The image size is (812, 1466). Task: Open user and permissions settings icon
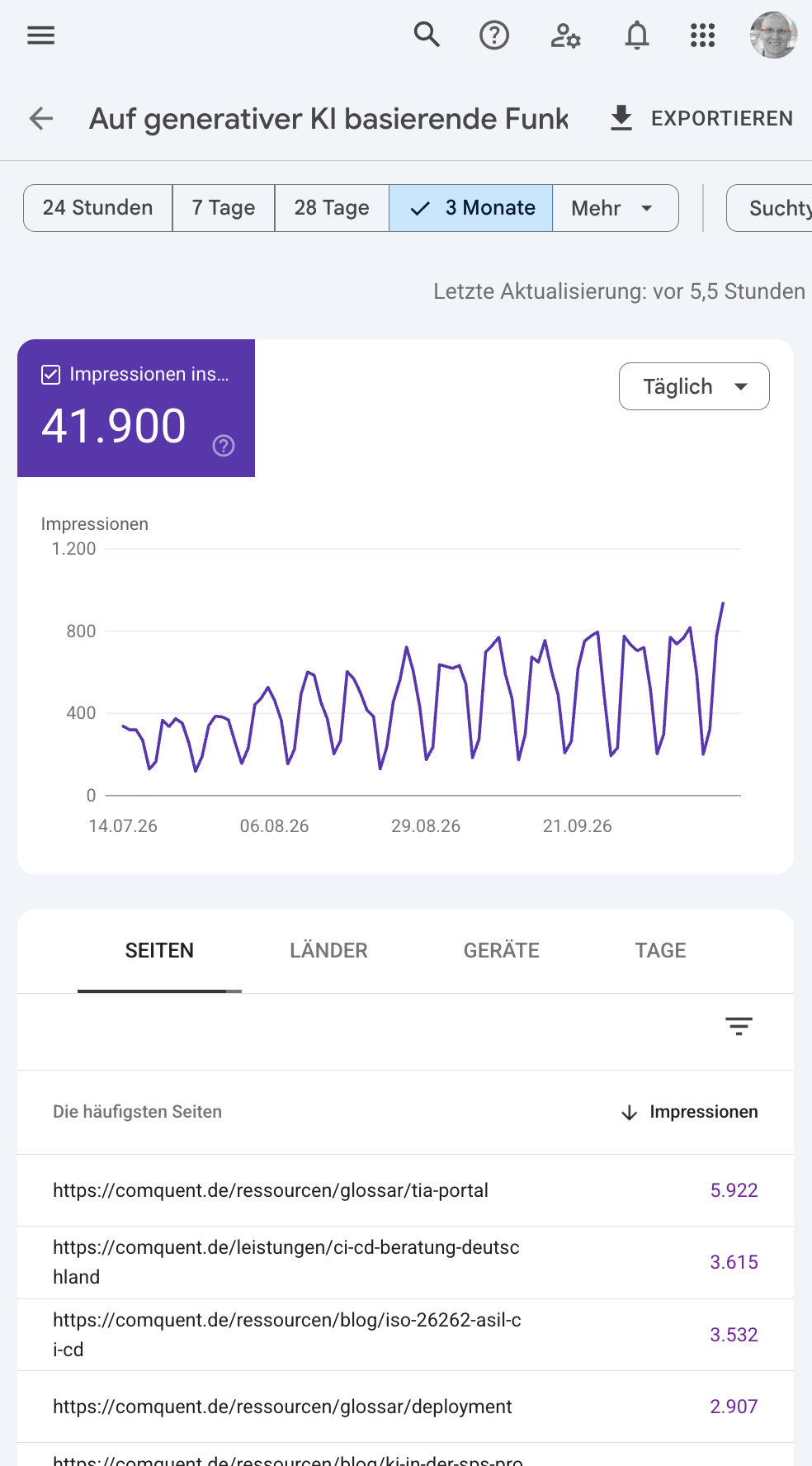565,35
